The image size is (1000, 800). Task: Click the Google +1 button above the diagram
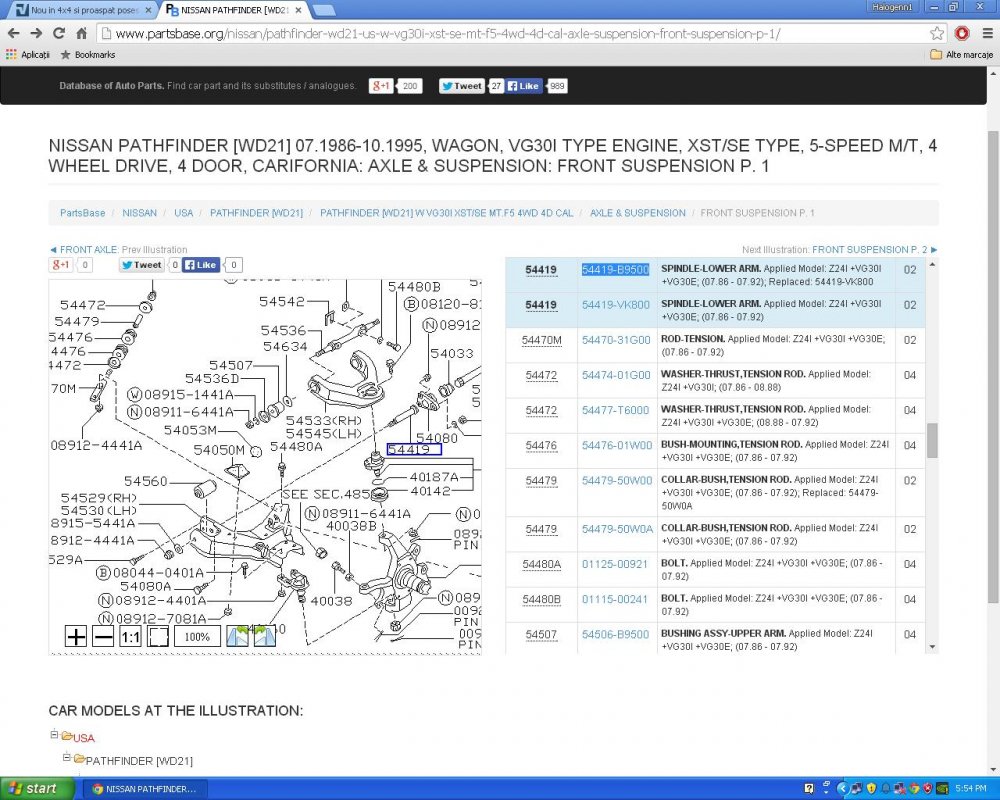point(60,265)
